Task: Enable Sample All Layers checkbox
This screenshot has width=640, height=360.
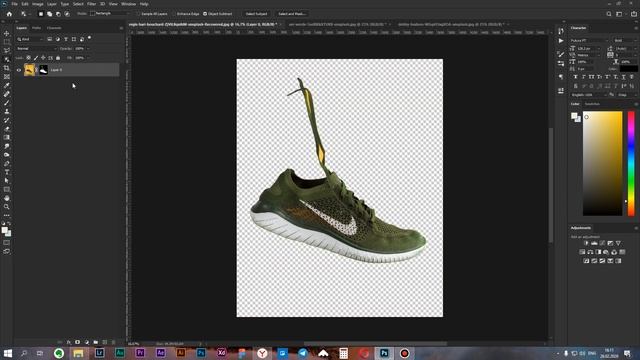Action: coord(139,14)
